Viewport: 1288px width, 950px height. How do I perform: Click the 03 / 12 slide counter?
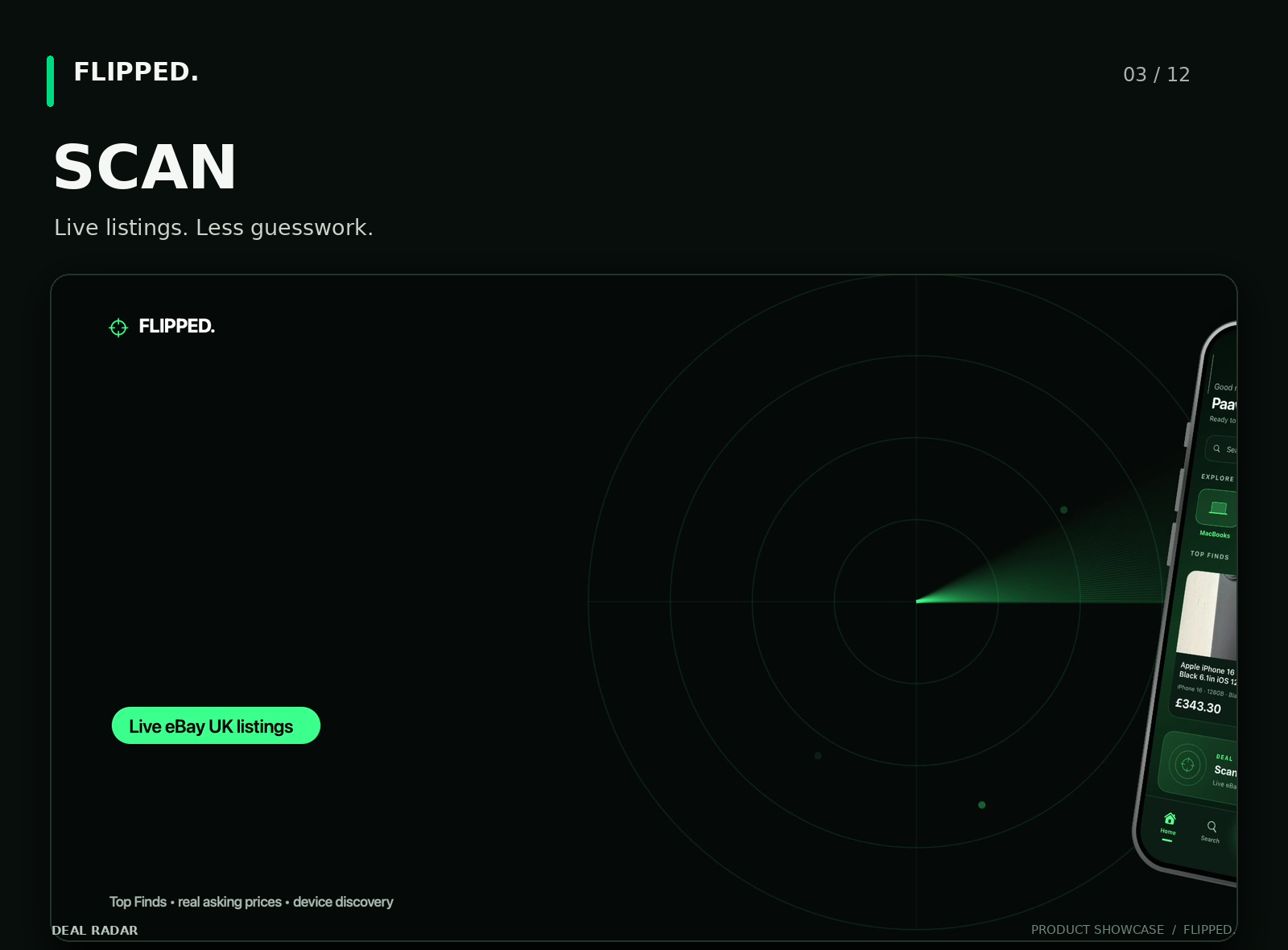(x=1156, y=75)
